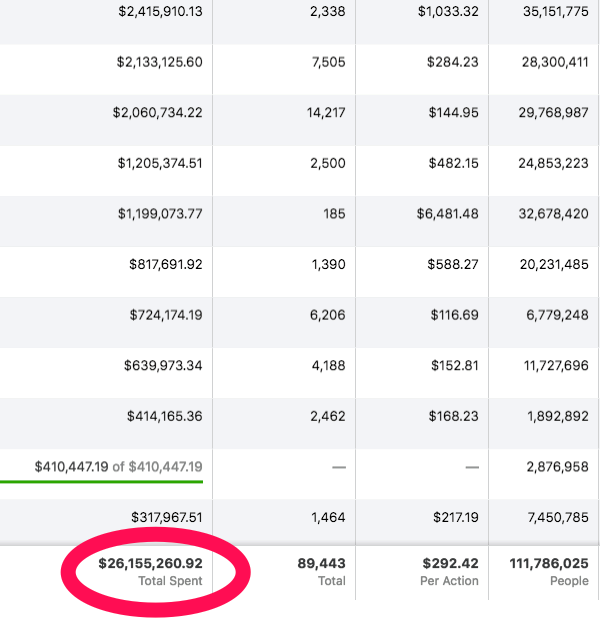
Task: Click the $152.81 cost per action cell
Action: coord(453,365)
